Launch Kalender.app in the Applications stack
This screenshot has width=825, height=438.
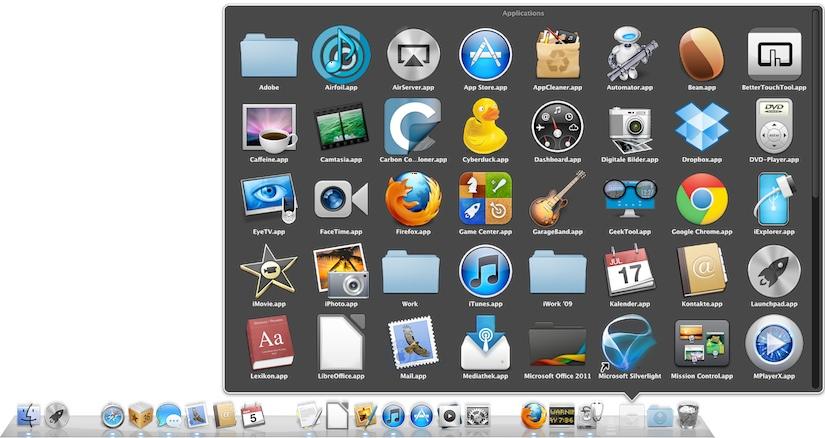pyautogui.click(x=630, y=272)
